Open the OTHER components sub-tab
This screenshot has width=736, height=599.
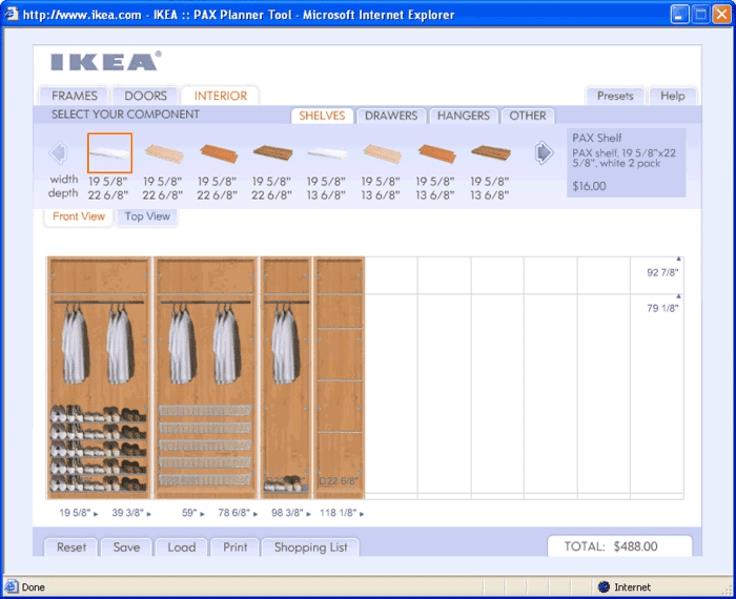[x=528, y=115]
